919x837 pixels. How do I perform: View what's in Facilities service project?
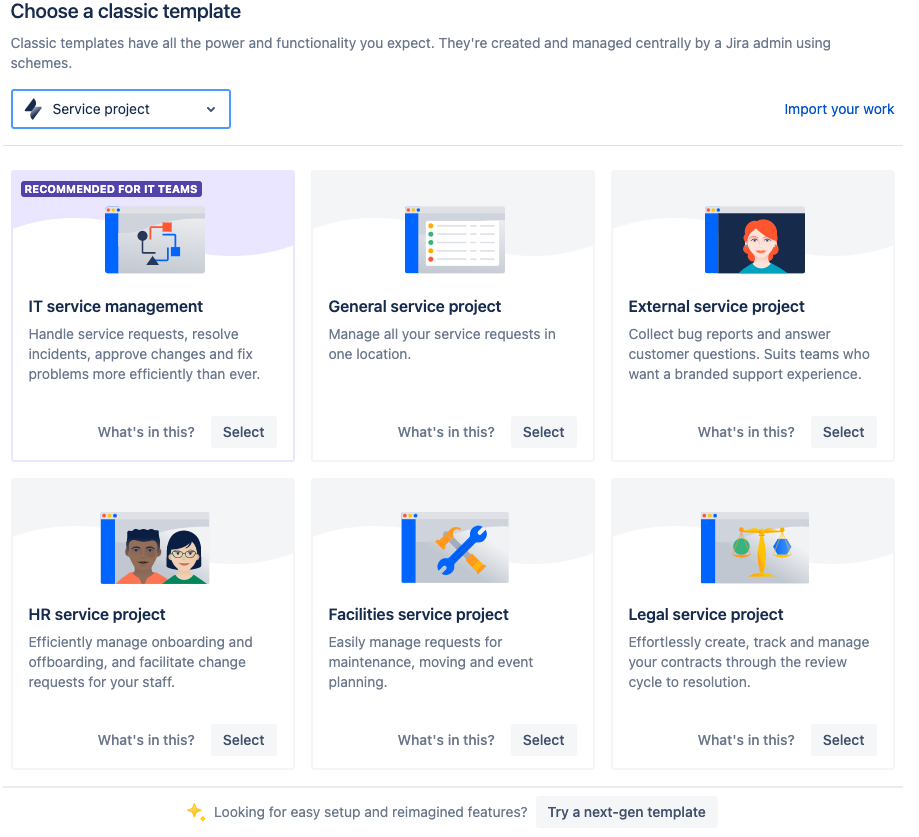[x=446, y=740]
